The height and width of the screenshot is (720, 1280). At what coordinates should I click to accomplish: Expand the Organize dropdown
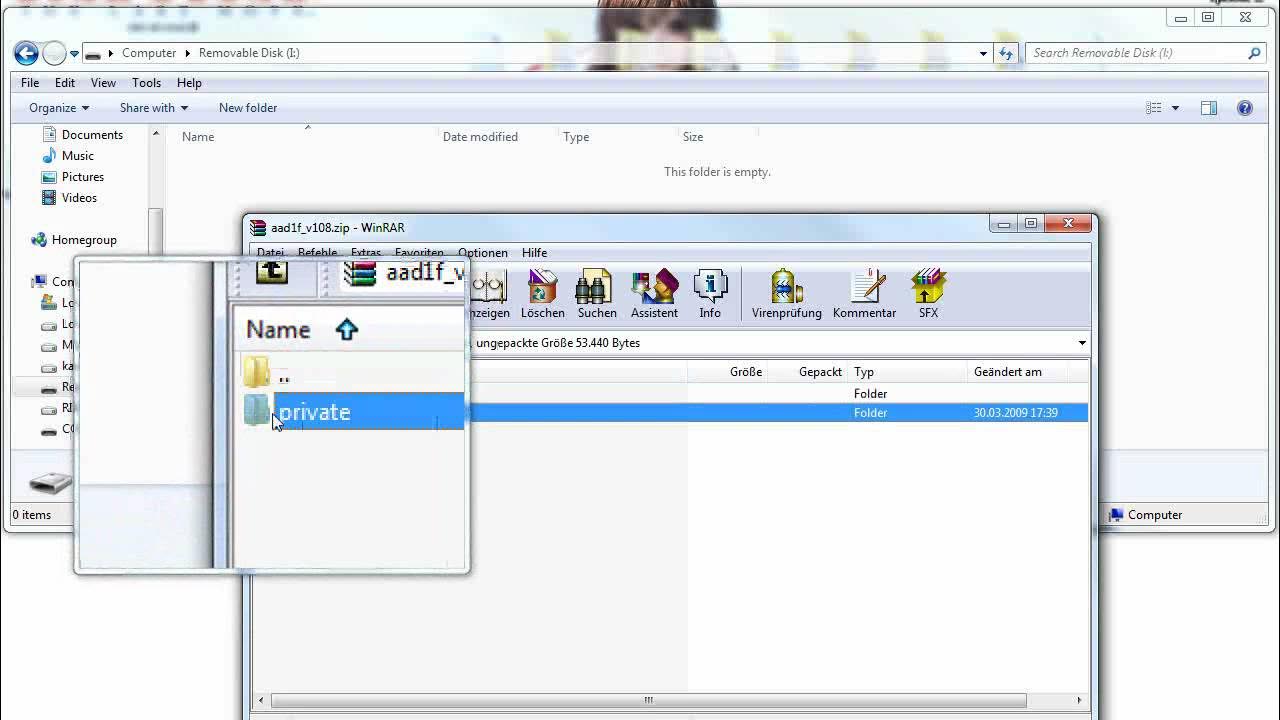[x=59, y=108]
